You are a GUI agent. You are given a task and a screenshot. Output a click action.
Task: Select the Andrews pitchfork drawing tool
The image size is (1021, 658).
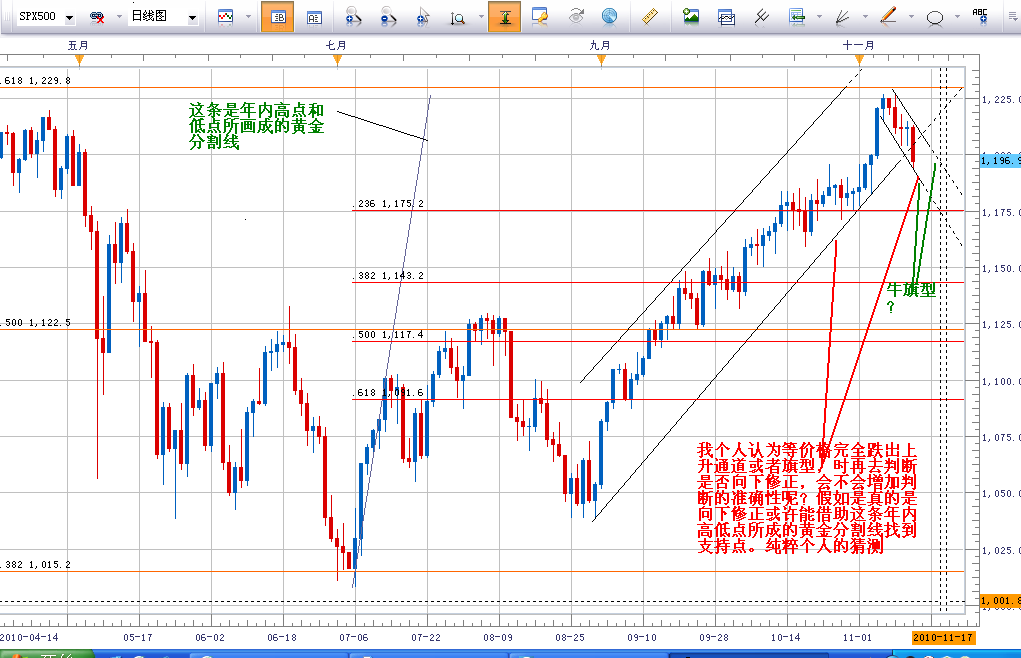(x=761, y=17)
